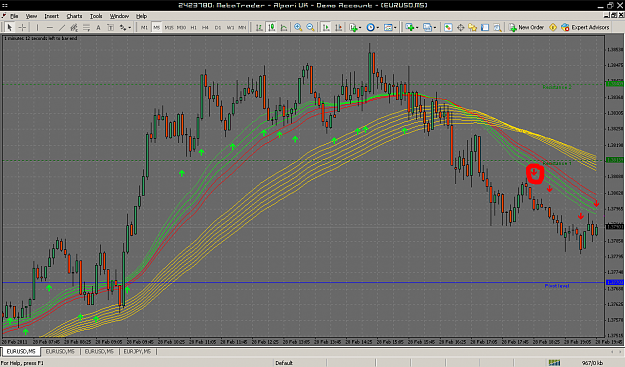The image size is (625, 367).
Task: Show the Data Window panel
Action: (460, 27)
